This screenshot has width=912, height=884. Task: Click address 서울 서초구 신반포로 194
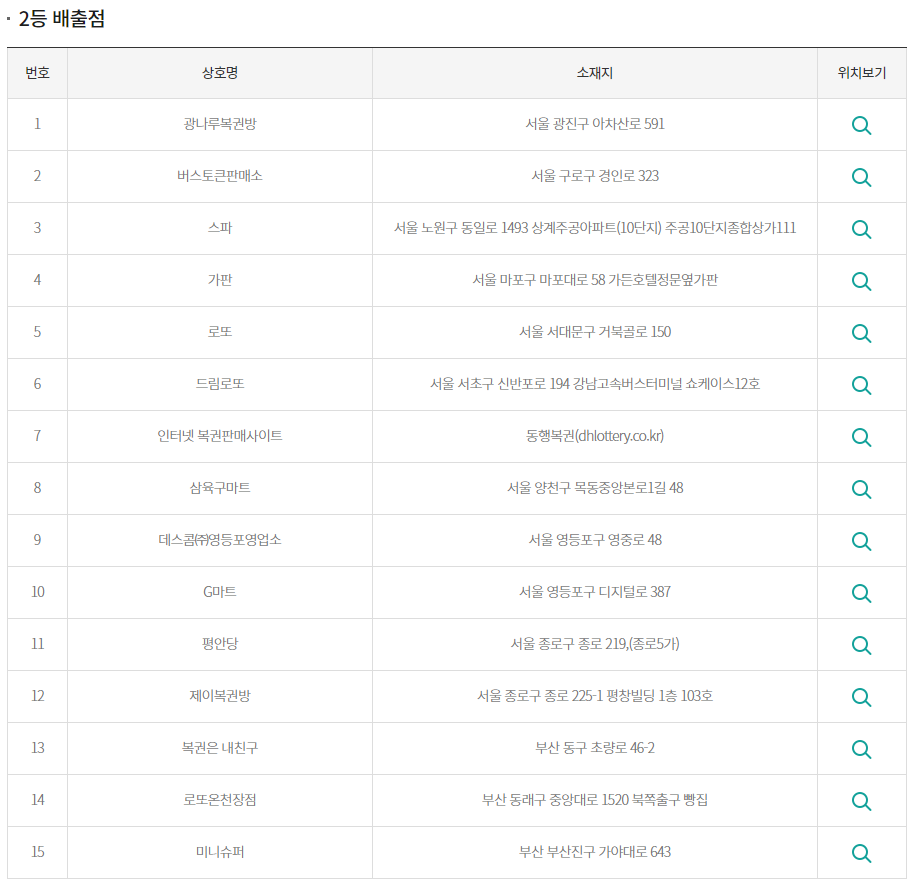click(594, 384)
